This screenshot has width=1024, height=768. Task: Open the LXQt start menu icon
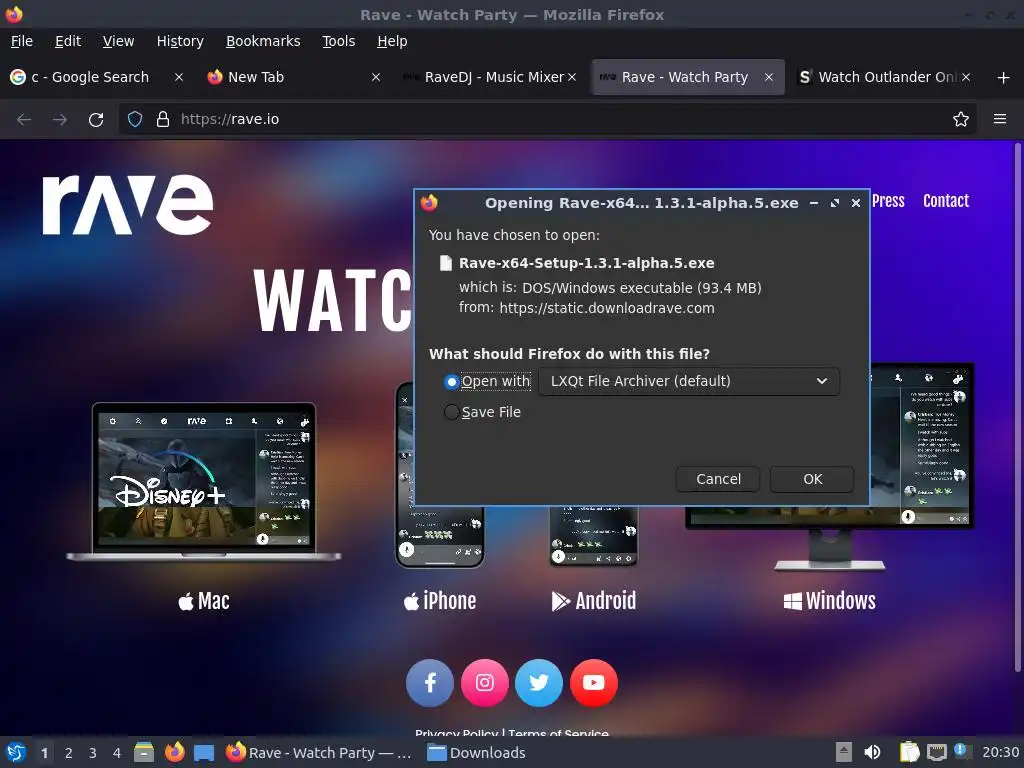(x=16, y=752)
